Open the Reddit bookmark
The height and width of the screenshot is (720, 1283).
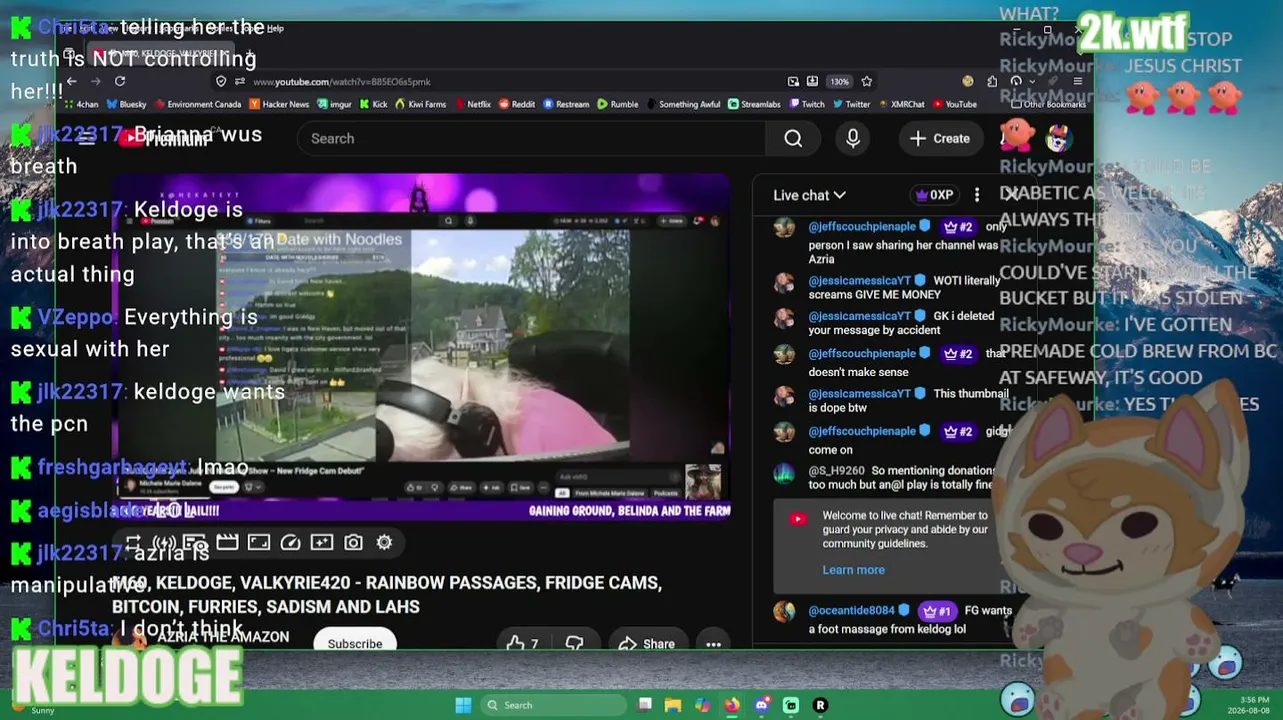[517, 104]
